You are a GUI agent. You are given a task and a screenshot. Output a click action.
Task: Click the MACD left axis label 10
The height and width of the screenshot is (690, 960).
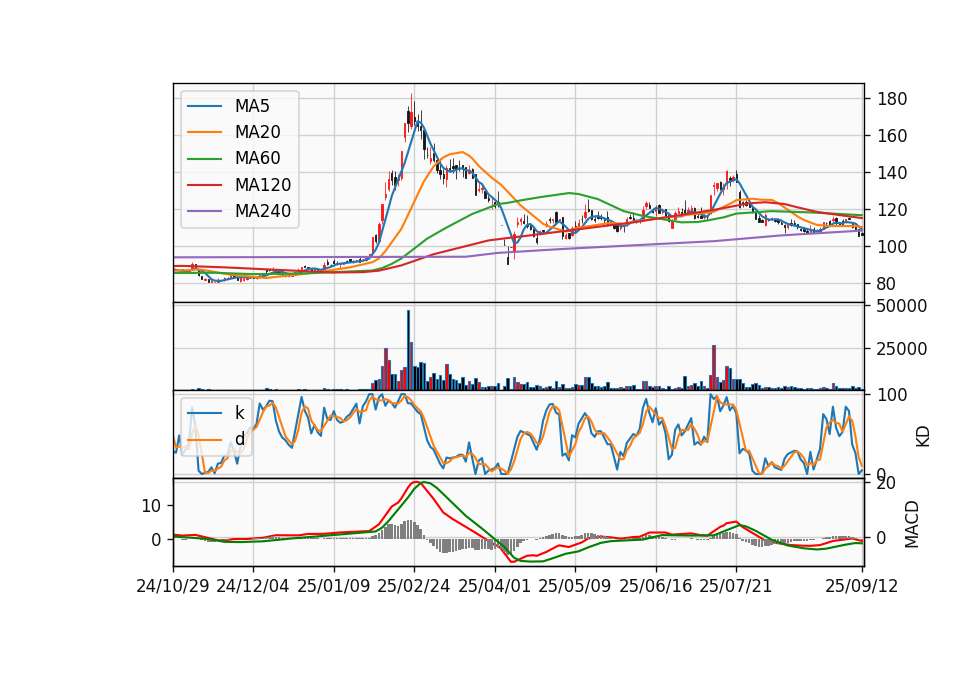pos(151,506)
